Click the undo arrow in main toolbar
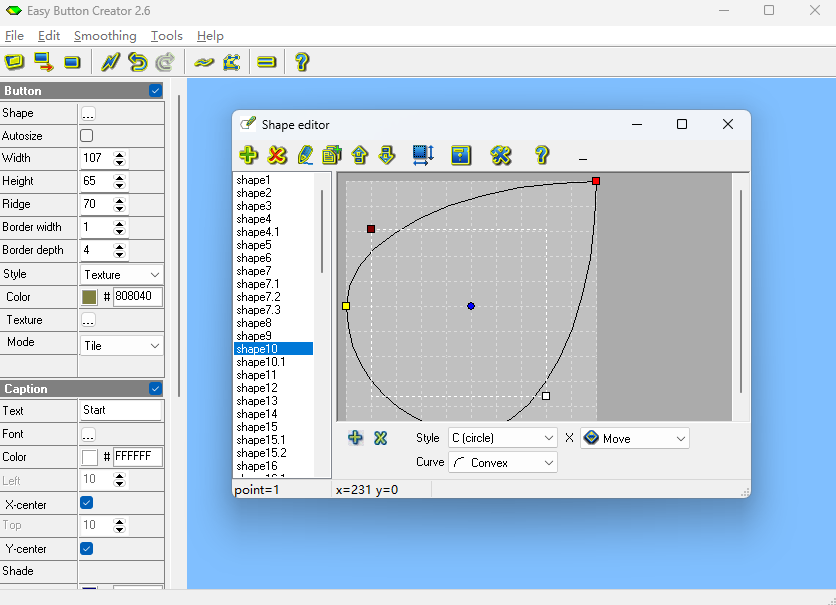Image resolution: width=836 pixels, height=605 pixels. coord(138,62)
